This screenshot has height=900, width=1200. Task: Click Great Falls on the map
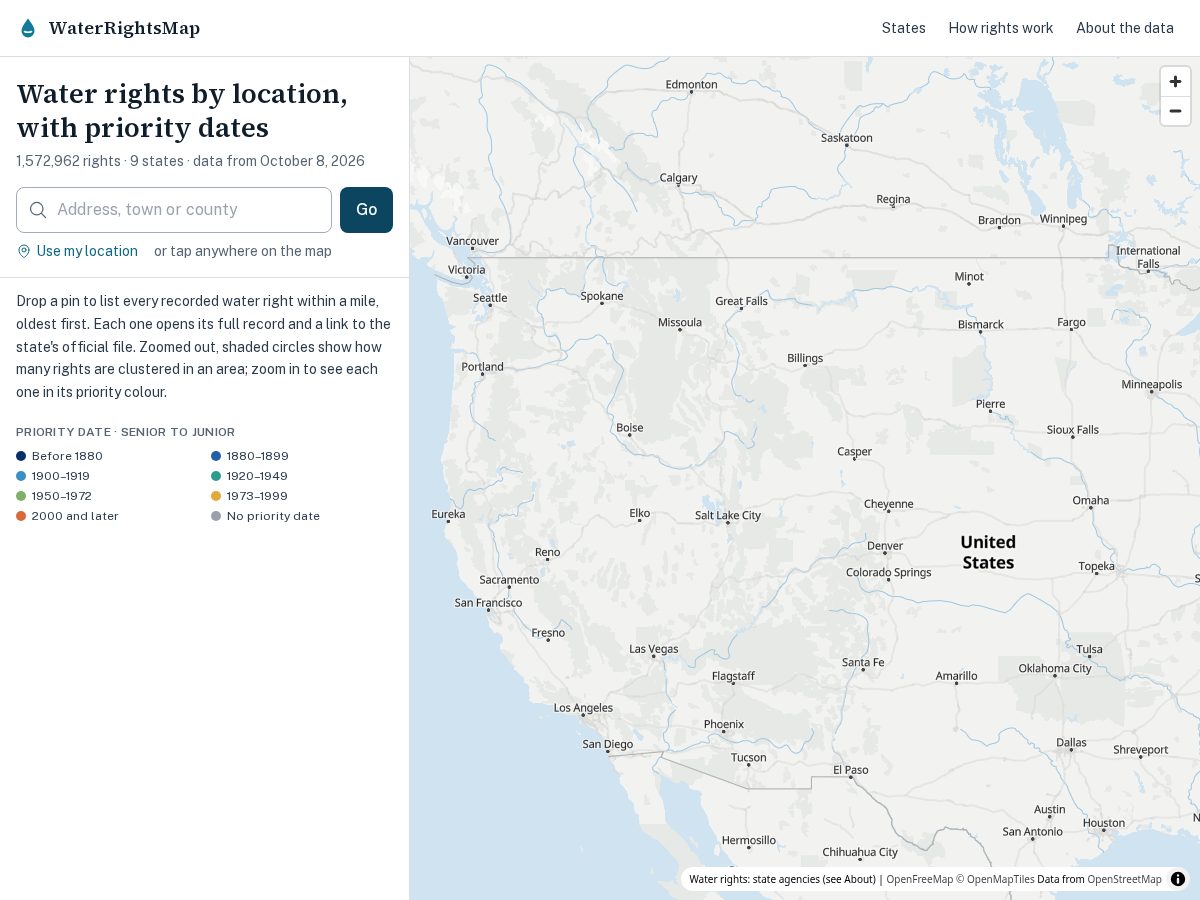[741, 301]
